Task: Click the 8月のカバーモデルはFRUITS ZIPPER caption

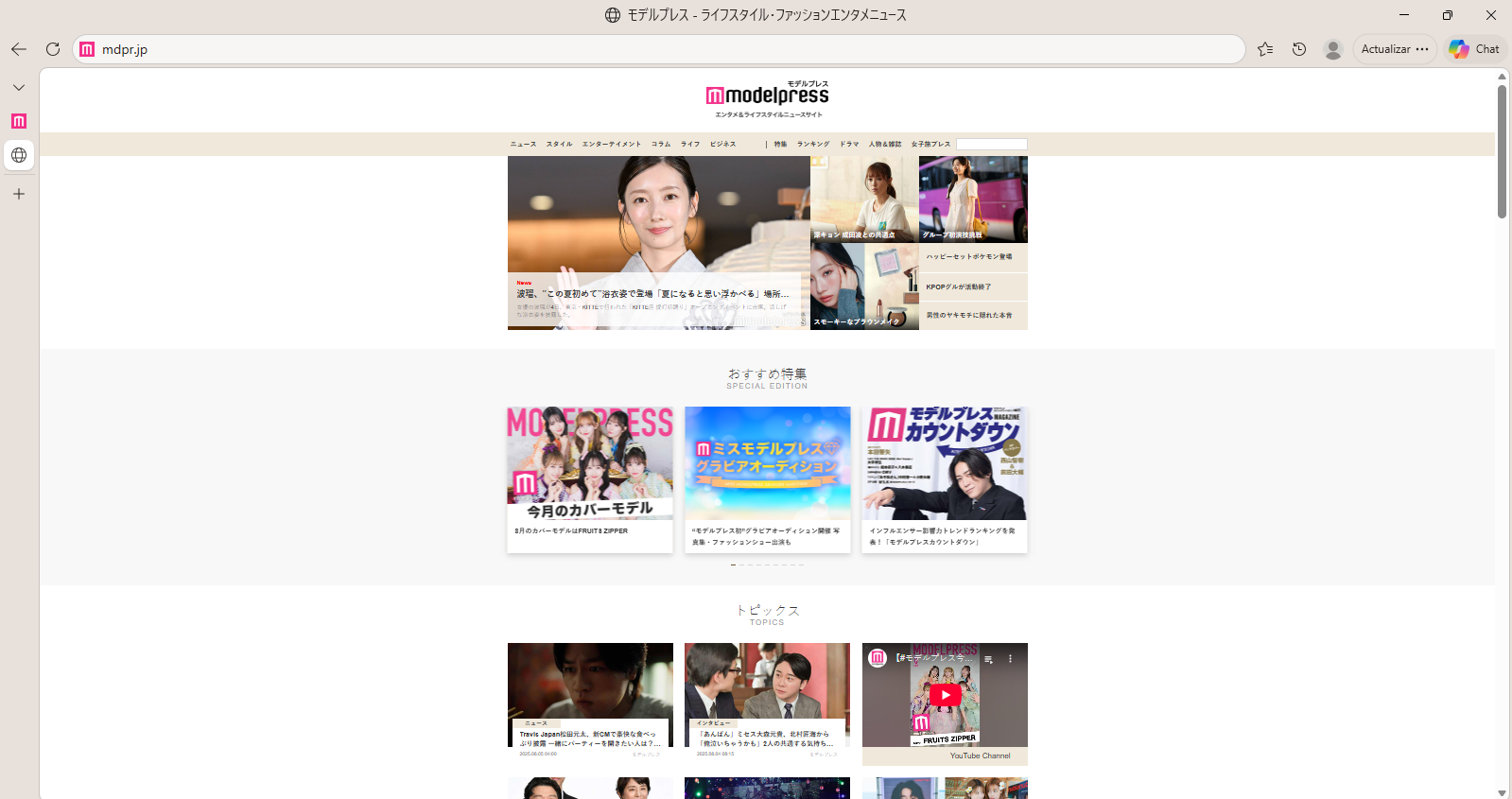Action: [x=571, y=531]
